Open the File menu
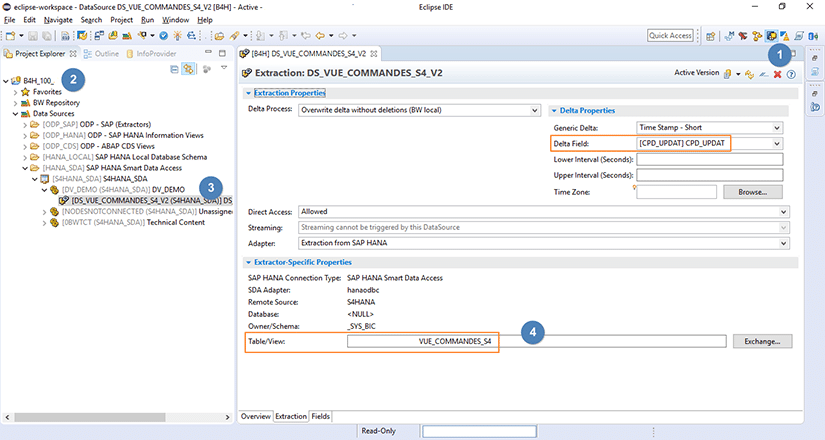Viewport: 825px width, 440px height. [9, 20]
